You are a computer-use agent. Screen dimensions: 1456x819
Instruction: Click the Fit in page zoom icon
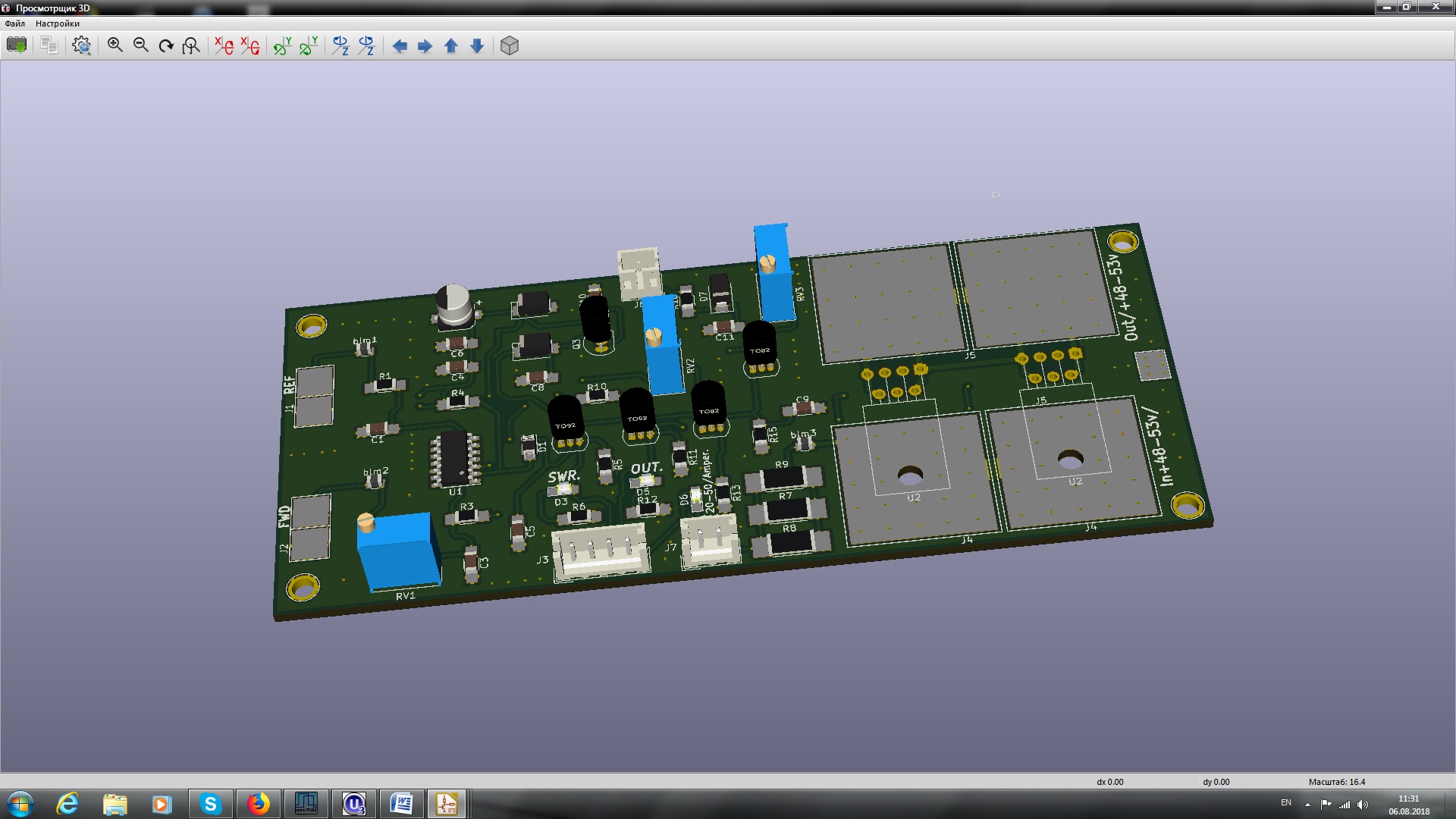pyautogui.click(x=192, y=45)
